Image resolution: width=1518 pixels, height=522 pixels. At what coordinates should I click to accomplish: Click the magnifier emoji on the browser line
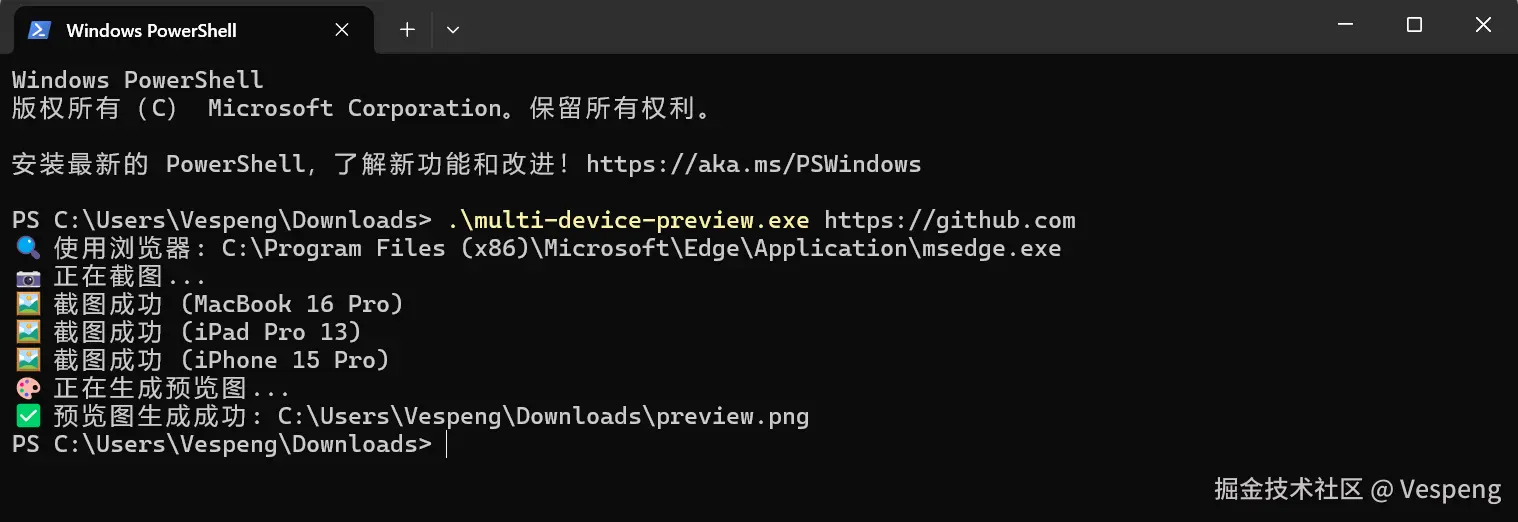pyautogui.click(x=28, y=248)
